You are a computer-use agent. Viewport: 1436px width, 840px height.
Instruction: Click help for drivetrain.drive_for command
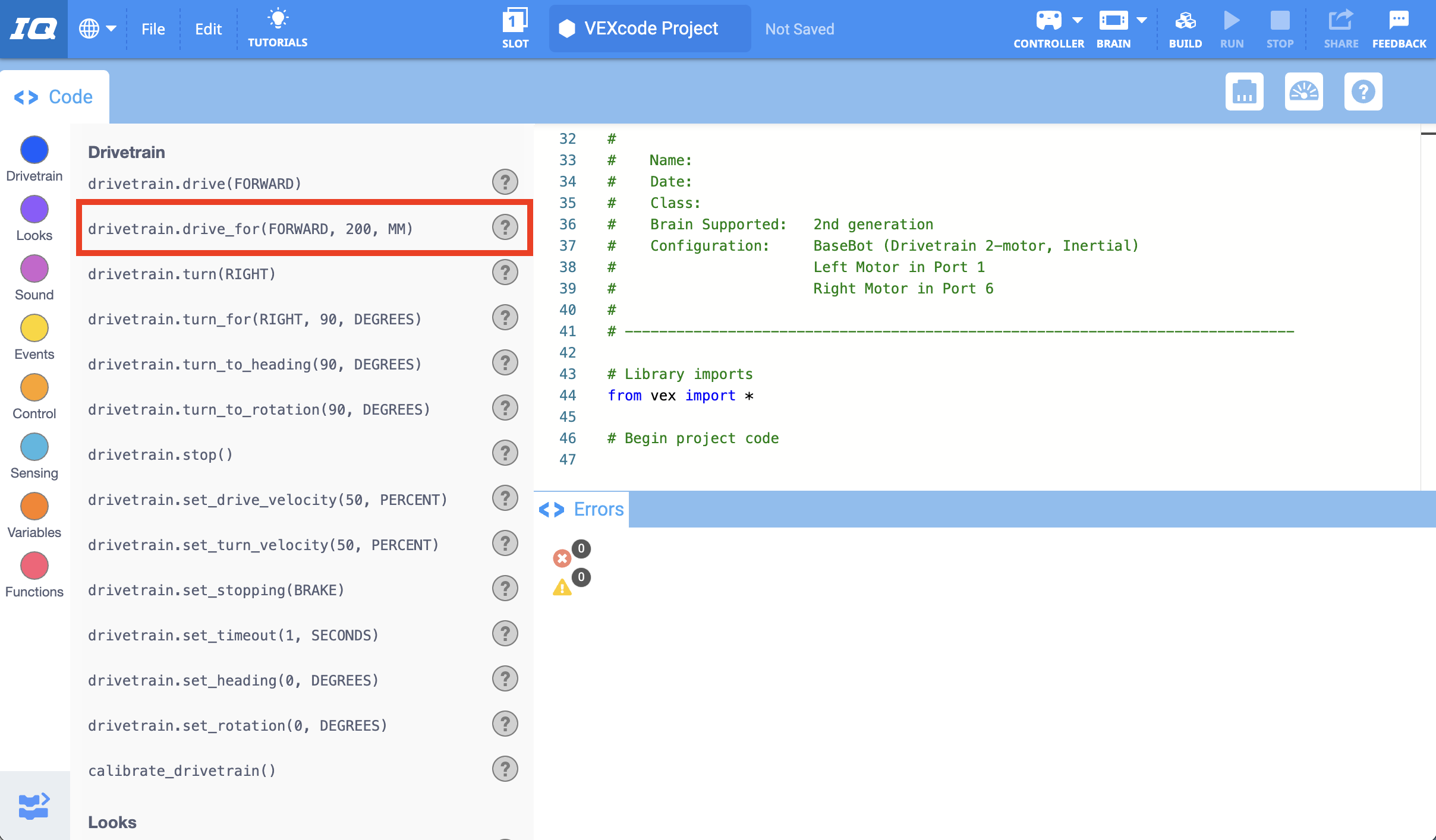[505, 227]
